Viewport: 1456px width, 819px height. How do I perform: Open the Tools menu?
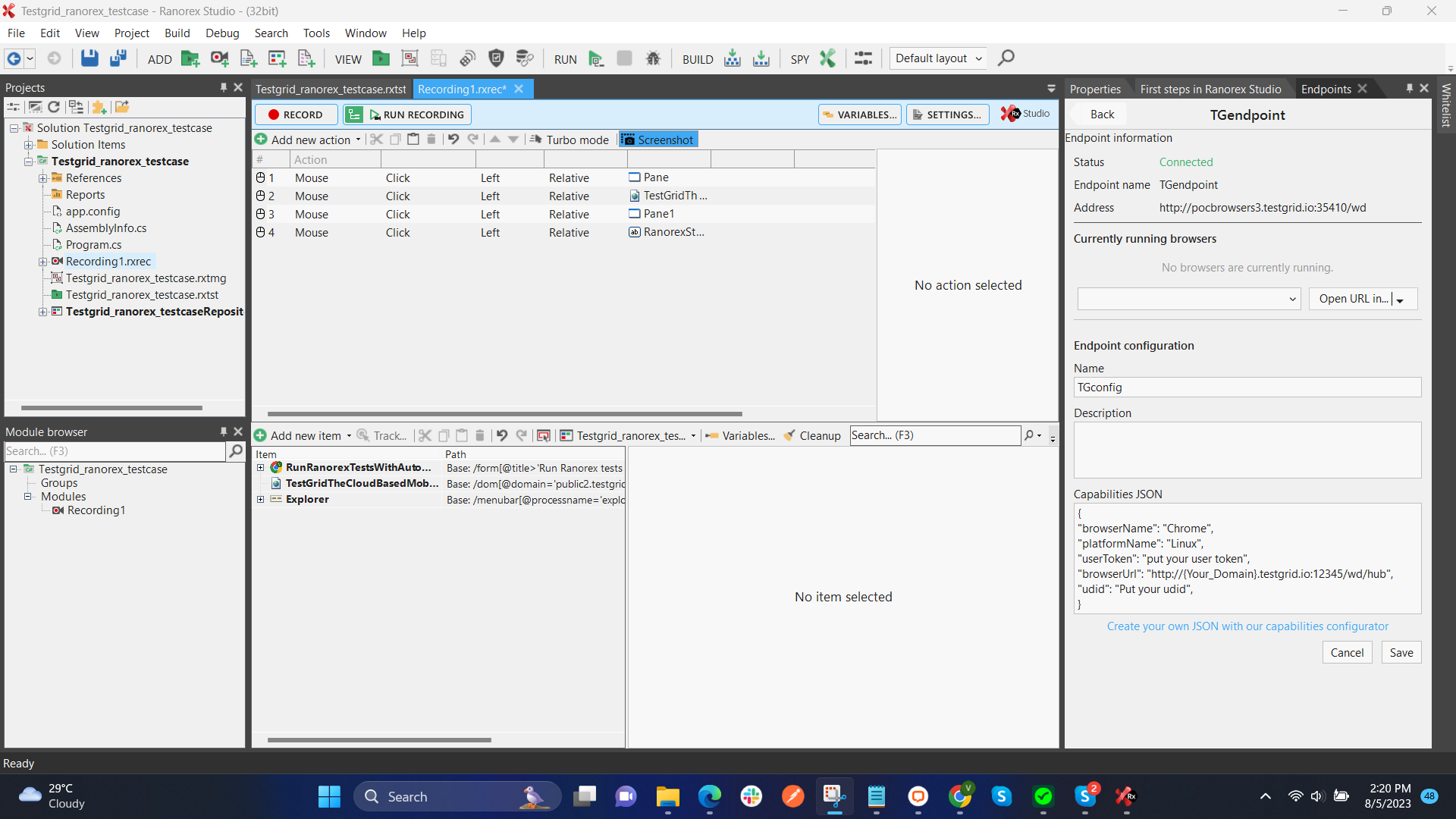pos(316,33)
